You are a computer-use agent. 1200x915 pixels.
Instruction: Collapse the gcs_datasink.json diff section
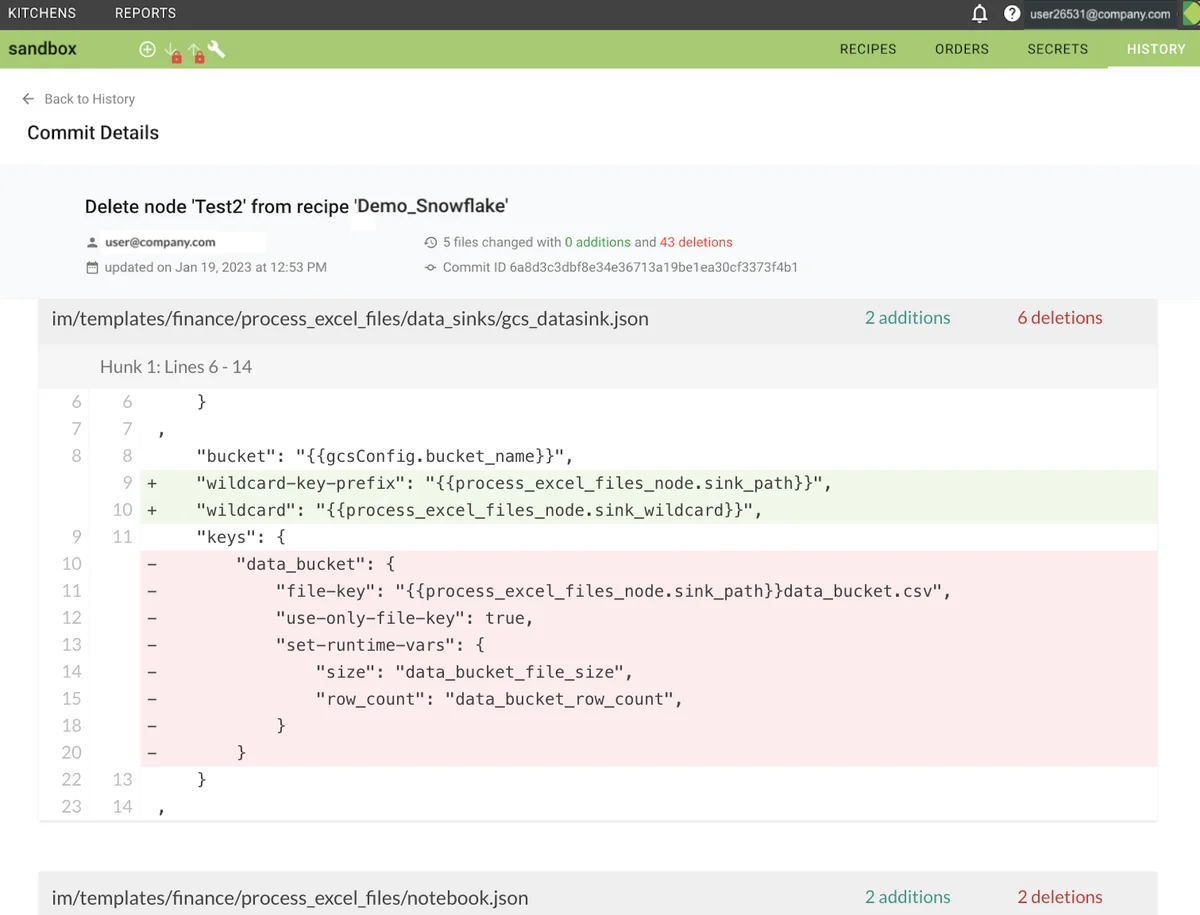350,318
